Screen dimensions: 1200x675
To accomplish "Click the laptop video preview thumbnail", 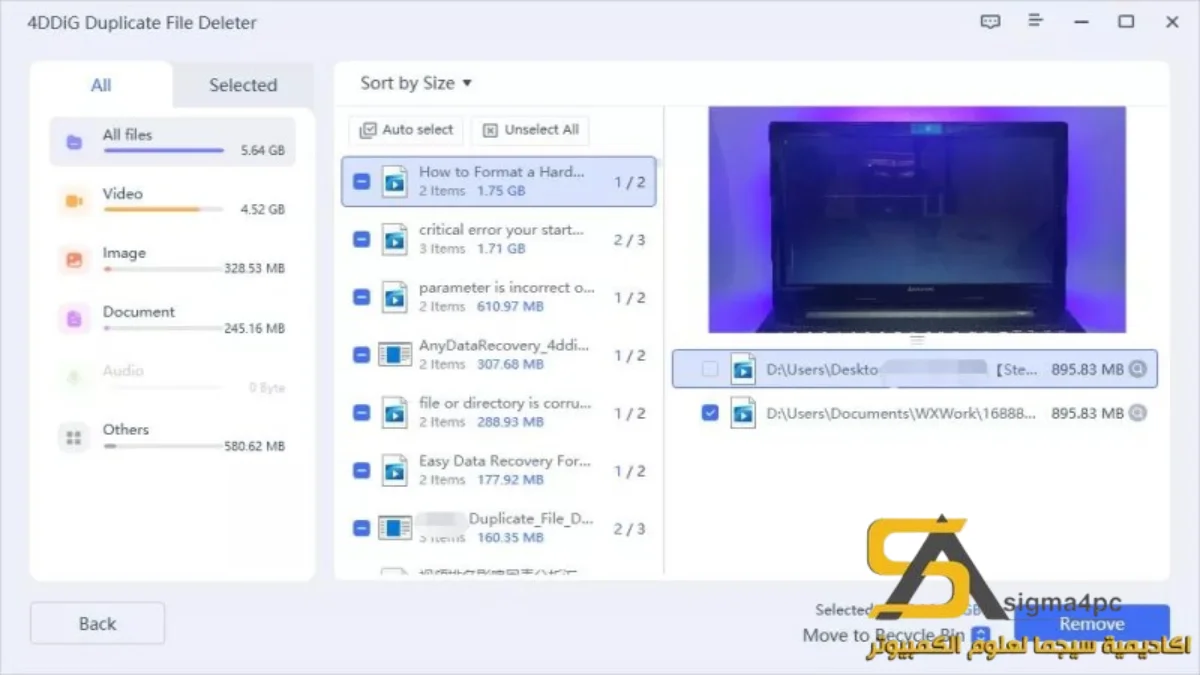I will tap(917, 220).
